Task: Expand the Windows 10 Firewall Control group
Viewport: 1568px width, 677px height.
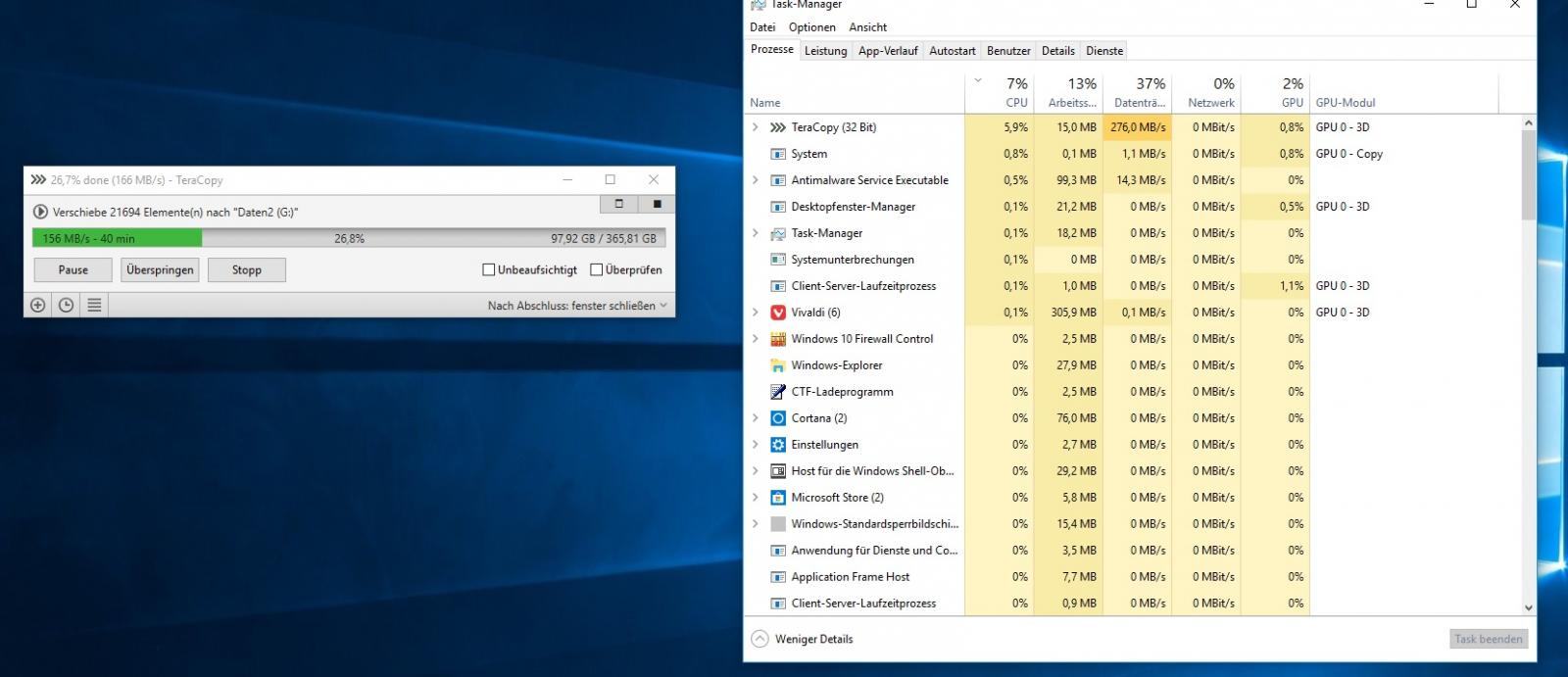Action: pos(755,339)
